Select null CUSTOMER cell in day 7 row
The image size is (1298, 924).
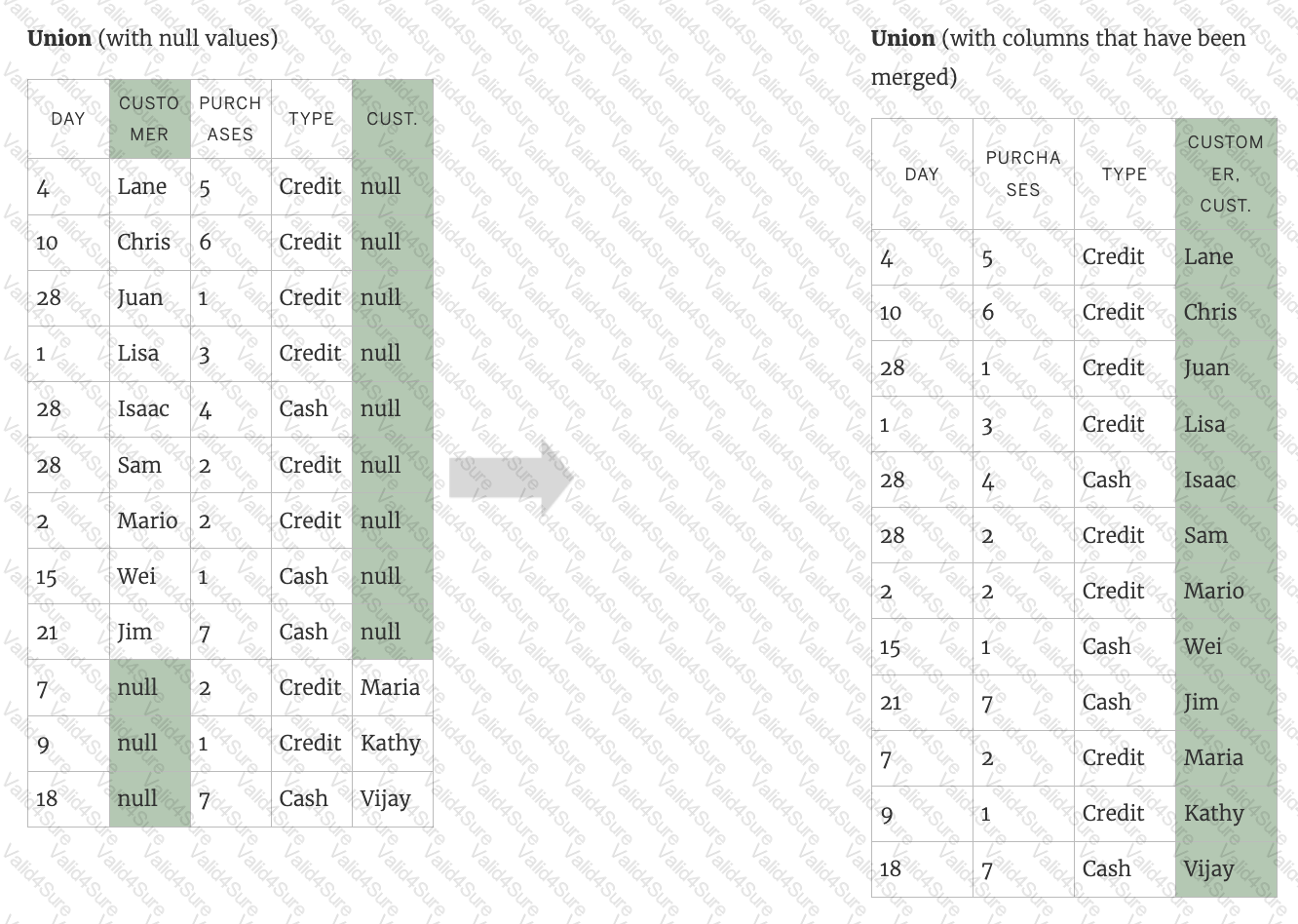coord(137,687)
